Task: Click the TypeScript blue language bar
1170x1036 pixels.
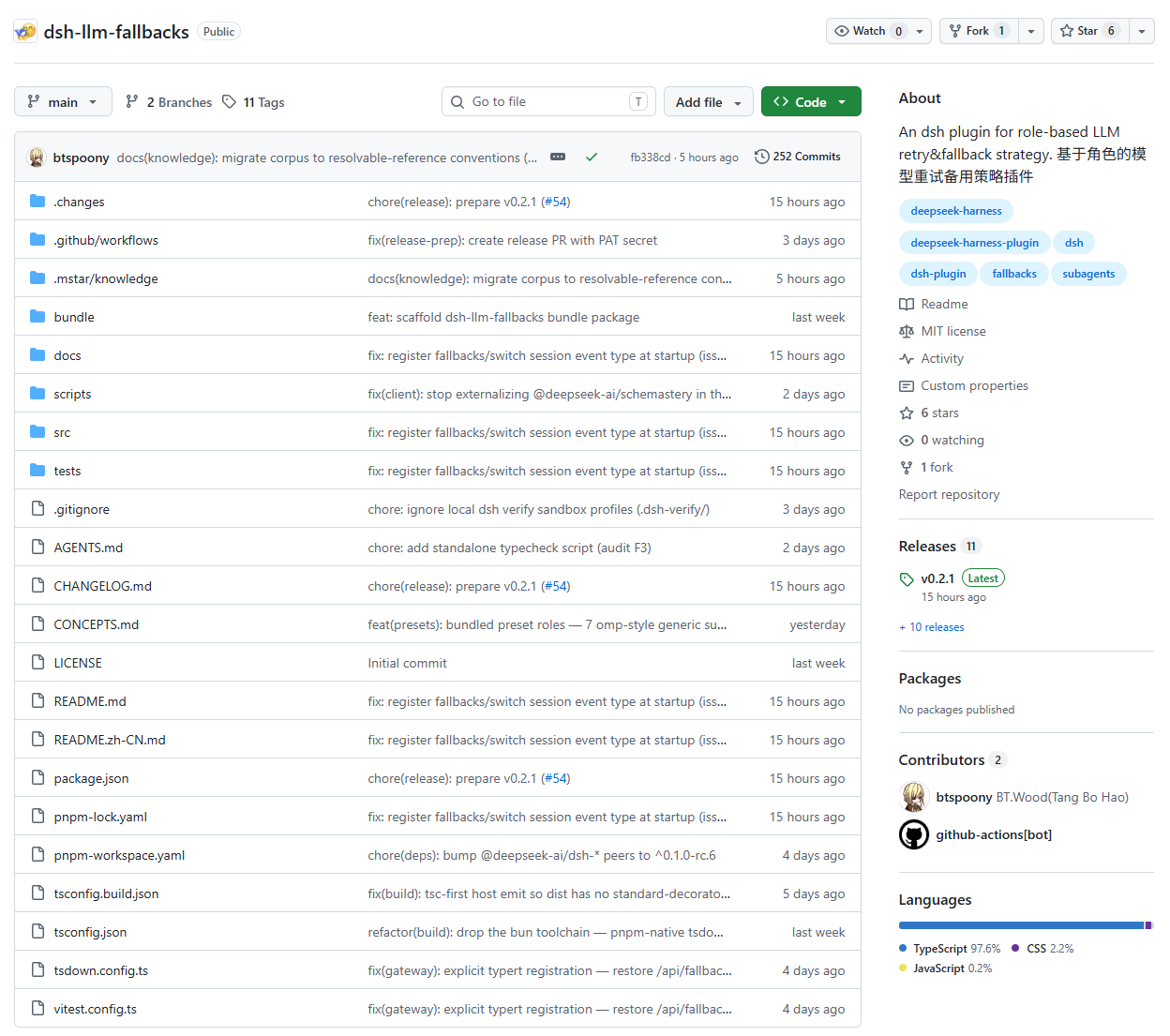Action: [x=1021, y=925]
